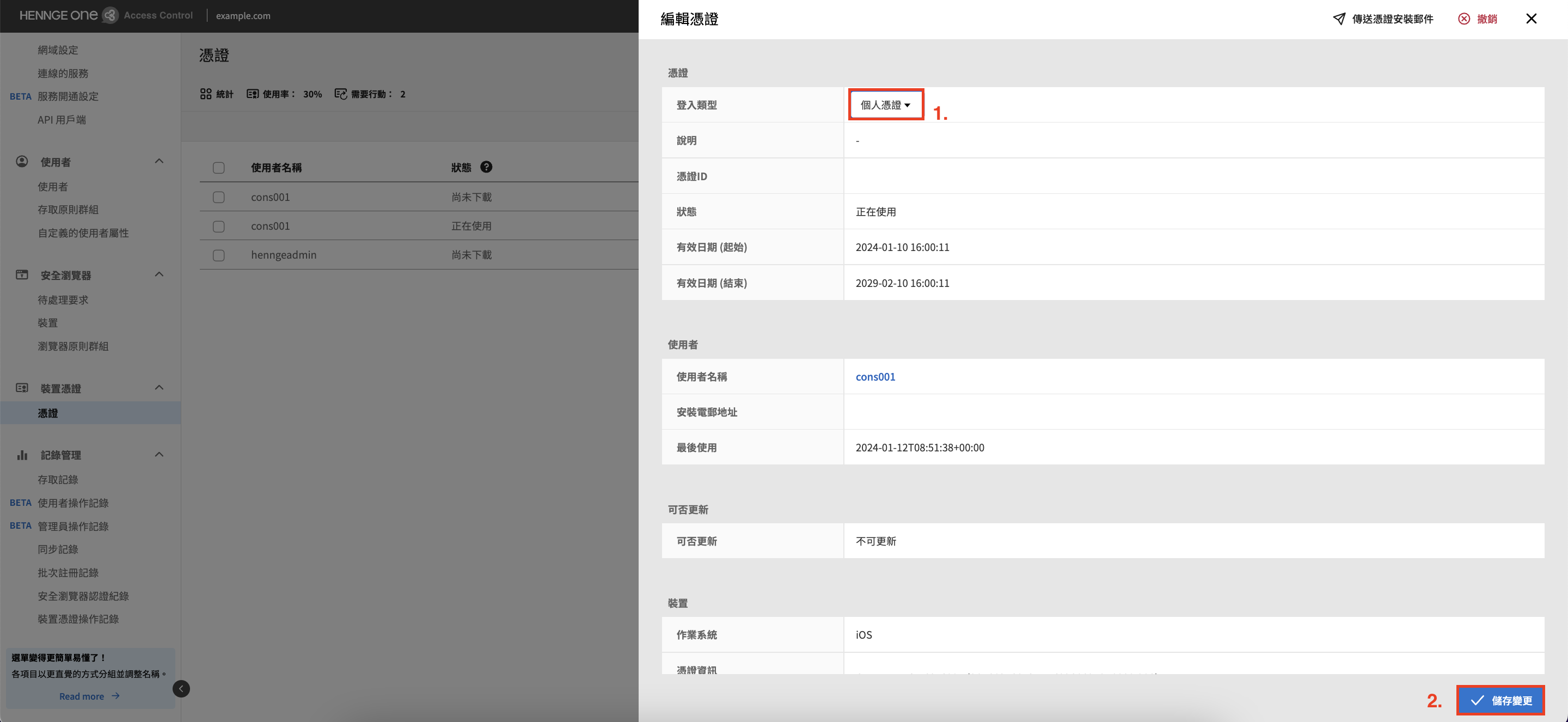Open 安全瀏覽器認證紀錄 in the sidebar

tap(83, 596)
